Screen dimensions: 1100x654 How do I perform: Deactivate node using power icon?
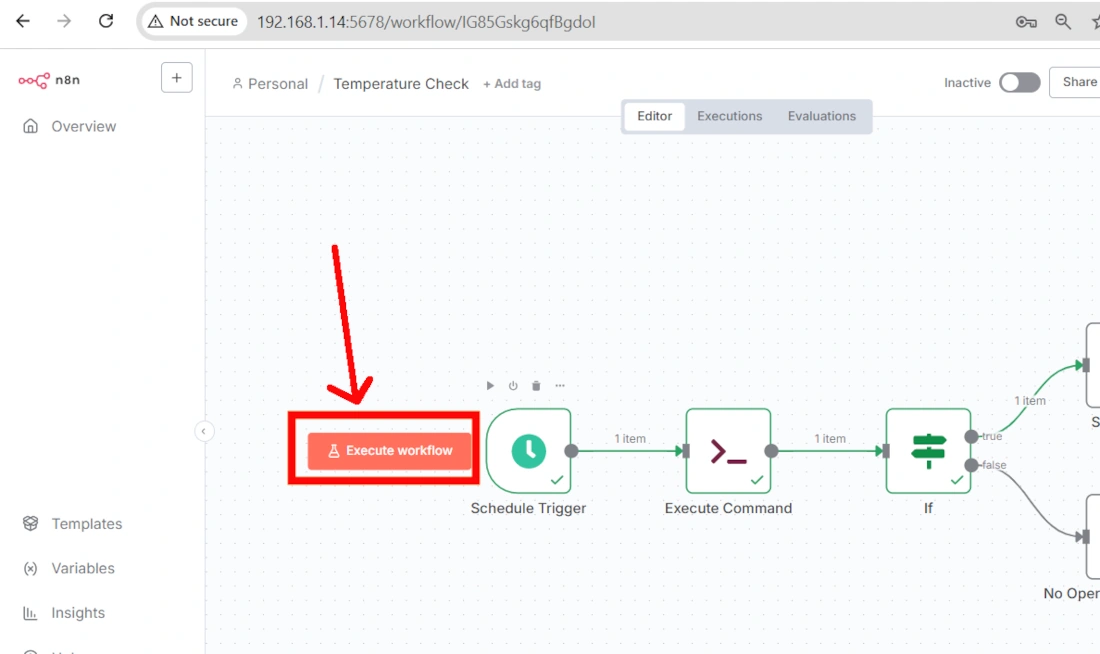coord(513,386)
